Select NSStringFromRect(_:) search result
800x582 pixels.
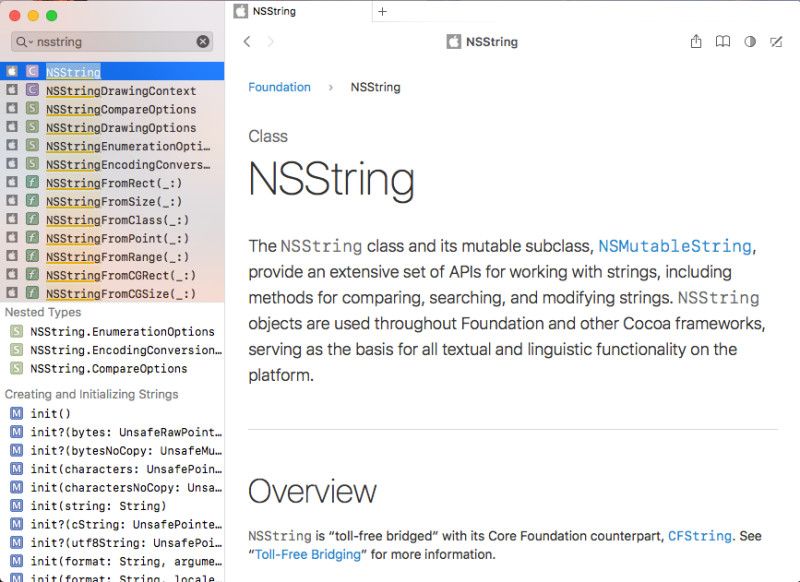[x=113, y=183]
